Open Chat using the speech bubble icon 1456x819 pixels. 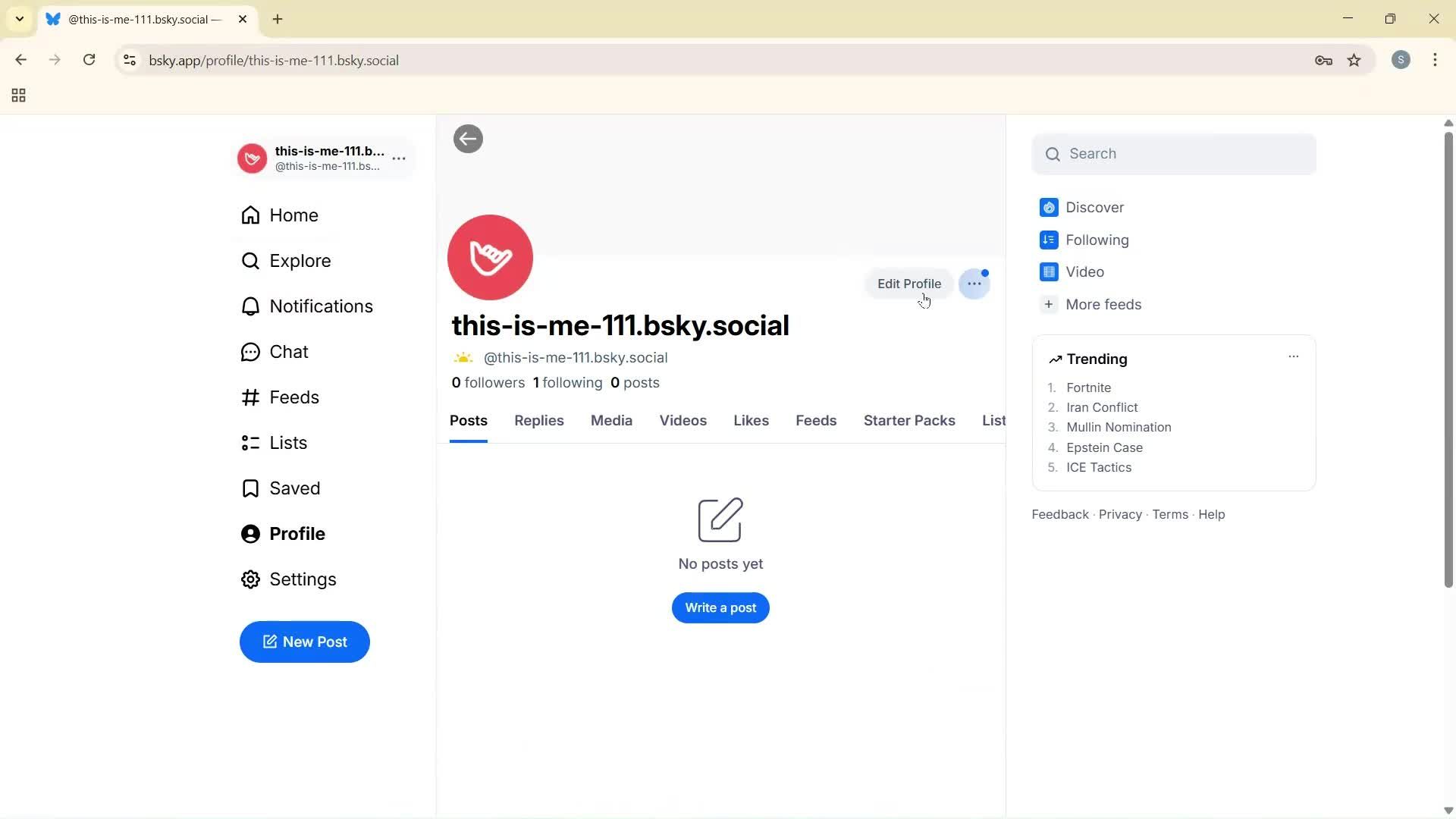click(250, 351)
